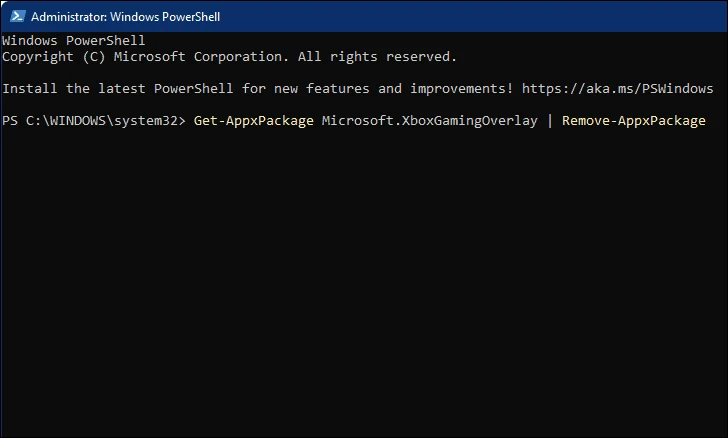Click the PowerShell icon in title bar

pos(14,16)
